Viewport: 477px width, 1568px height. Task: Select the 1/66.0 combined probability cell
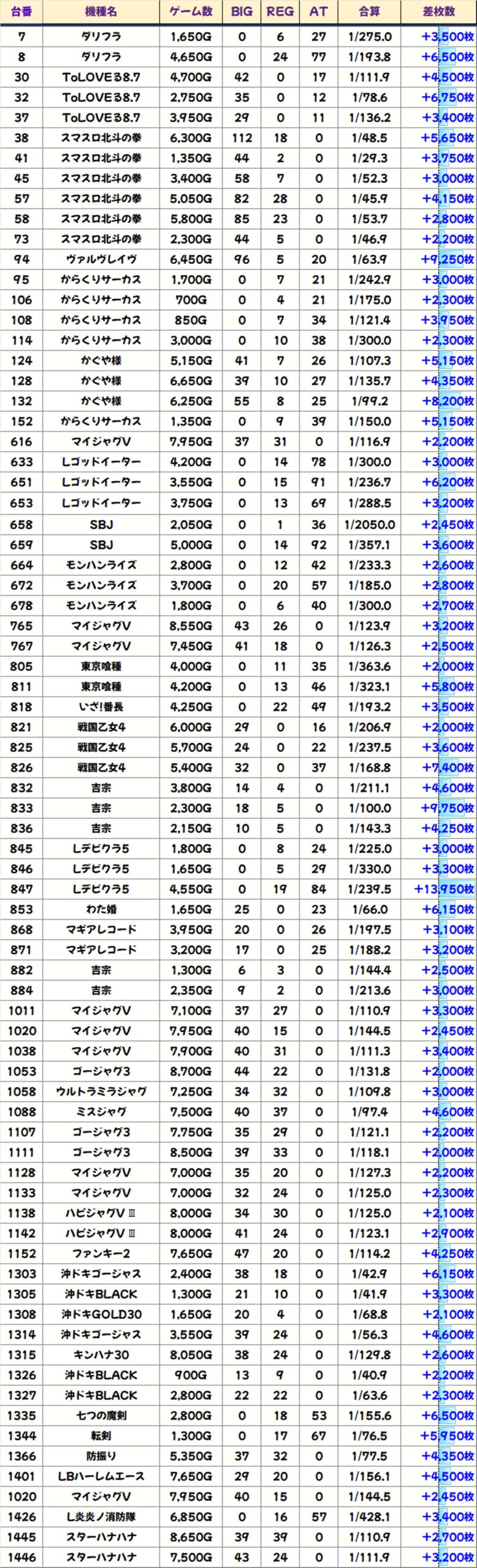[x=369, y=909]
